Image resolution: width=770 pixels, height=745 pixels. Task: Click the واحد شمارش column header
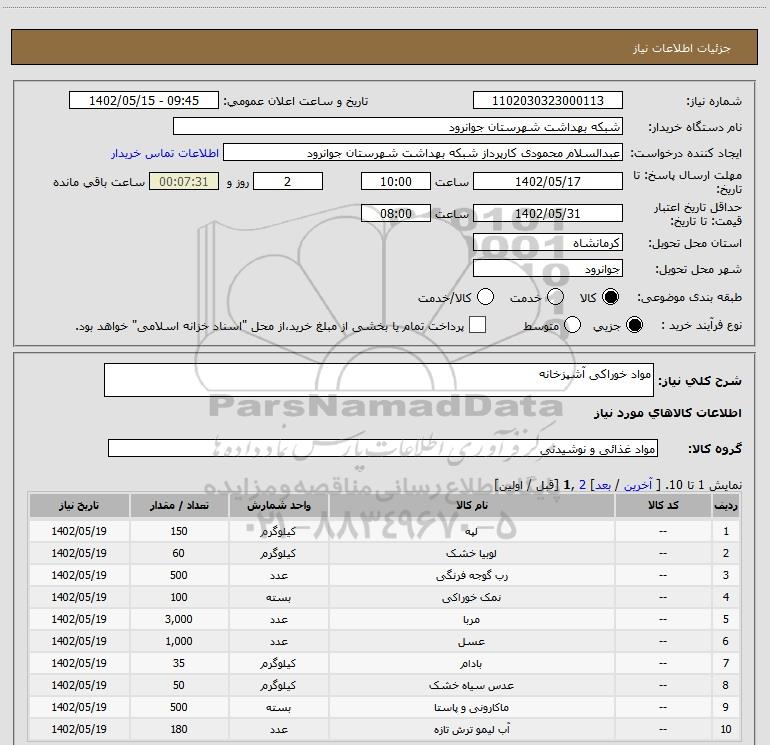(x=278, y=506)
